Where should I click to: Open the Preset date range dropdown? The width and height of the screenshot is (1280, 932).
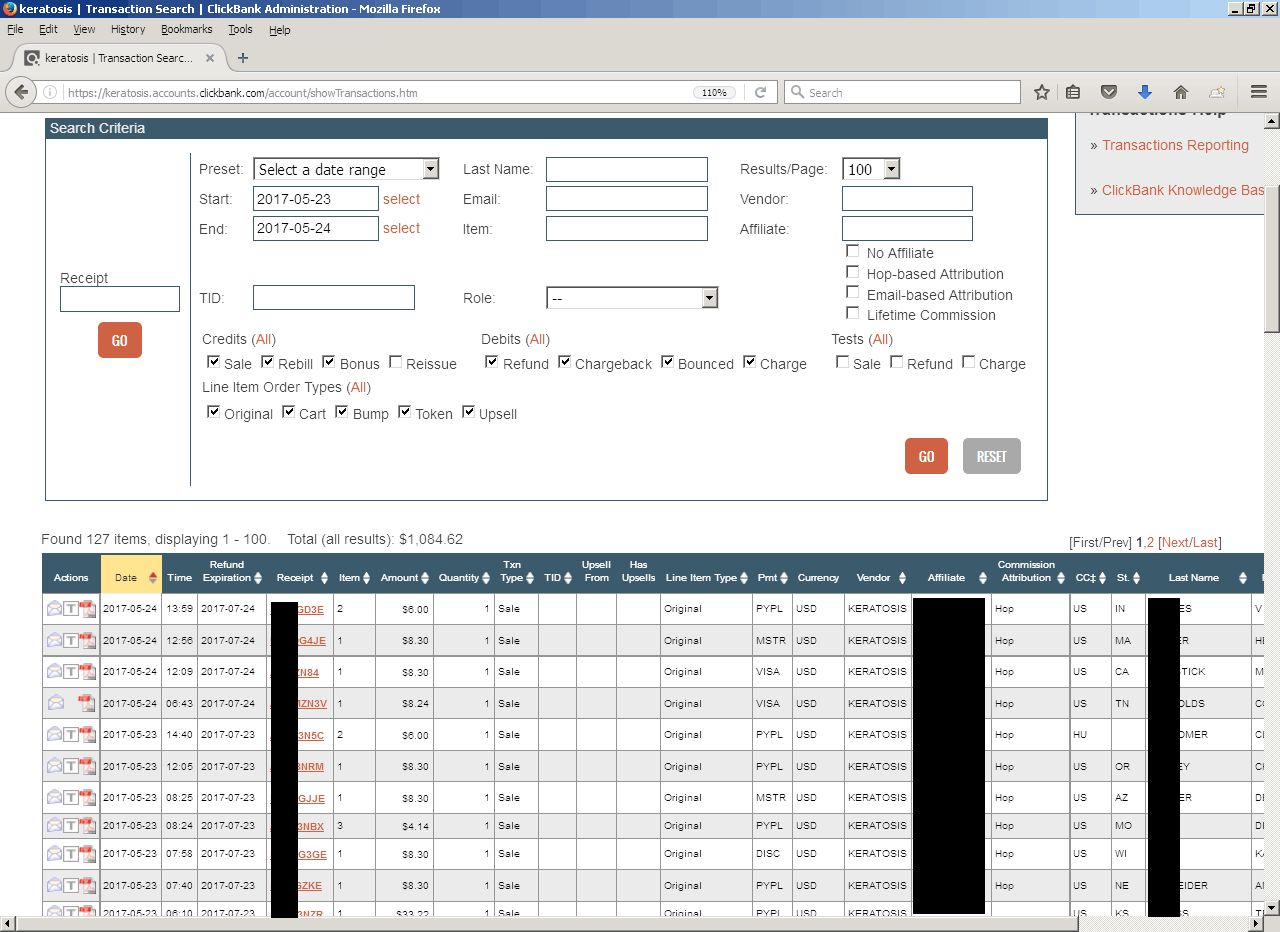[346, 169]
